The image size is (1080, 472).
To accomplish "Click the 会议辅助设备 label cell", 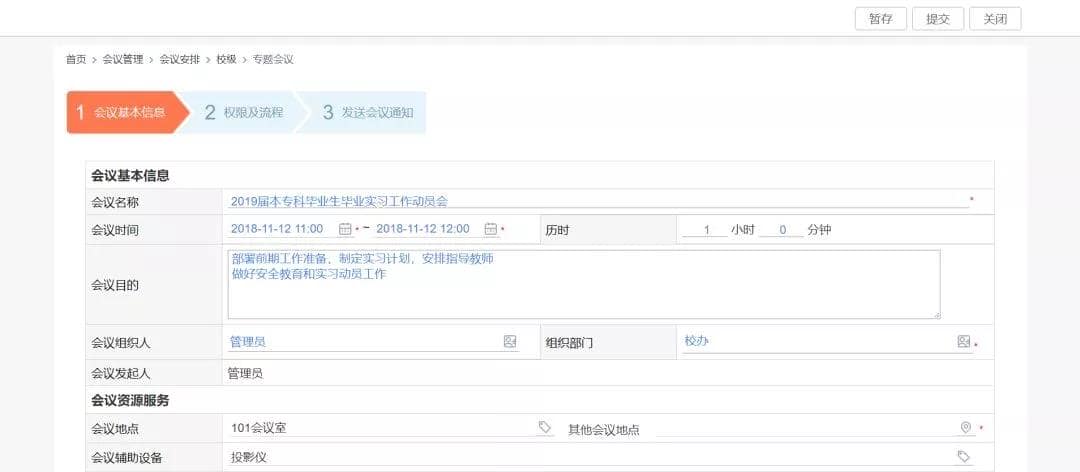I will click(154, 458).
